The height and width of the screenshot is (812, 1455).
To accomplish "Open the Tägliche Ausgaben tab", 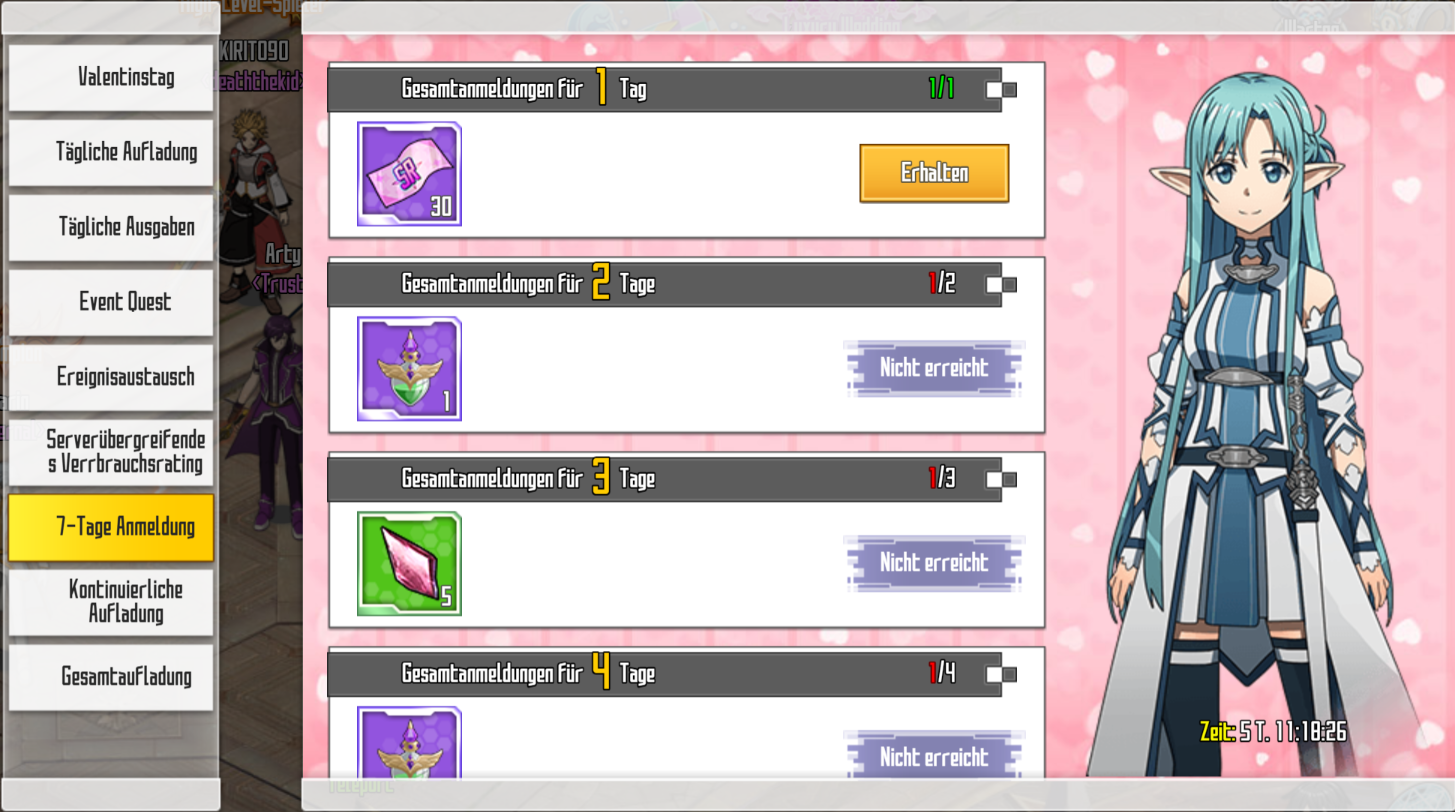I will [x=111, y=228].
